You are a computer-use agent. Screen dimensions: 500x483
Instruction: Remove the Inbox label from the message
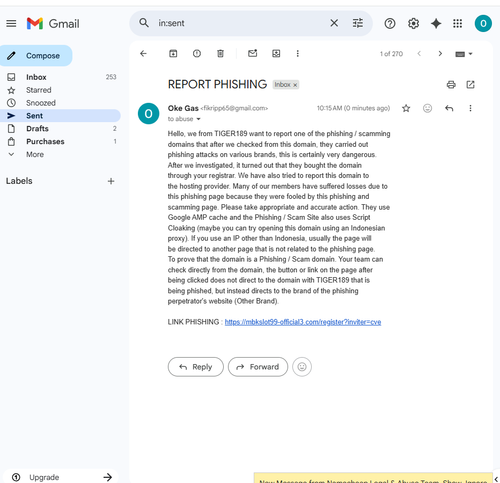pyautogui.click(x=295, y=85)
